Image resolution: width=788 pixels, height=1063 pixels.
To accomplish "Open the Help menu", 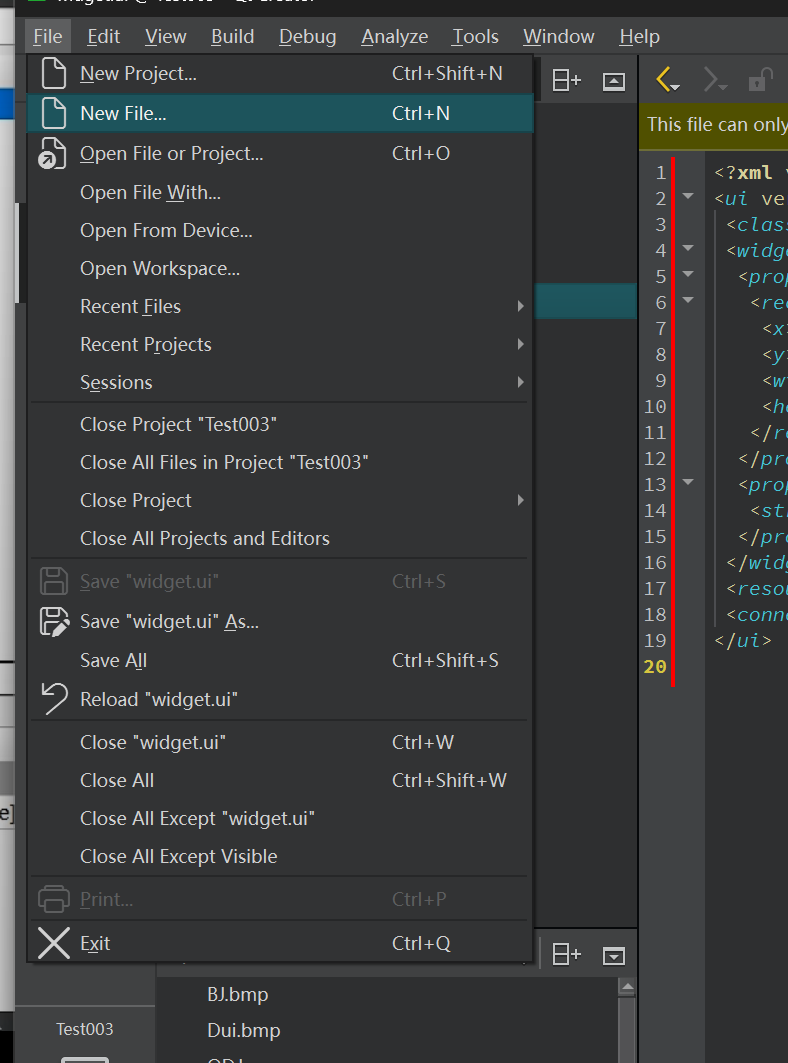I will point(639,37).
